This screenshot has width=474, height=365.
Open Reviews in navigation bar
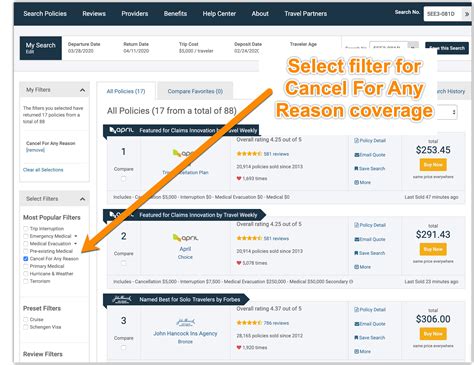pos(94,14)
